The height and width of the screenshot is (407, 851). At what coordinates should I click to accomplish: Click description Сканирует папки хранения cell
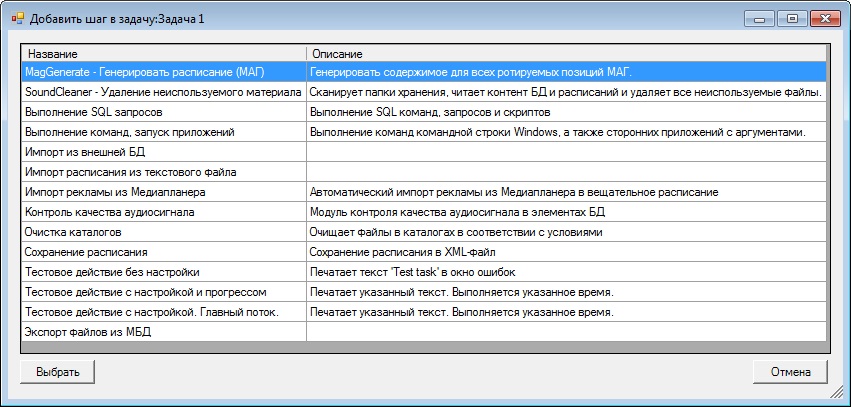tap(566, 92)
